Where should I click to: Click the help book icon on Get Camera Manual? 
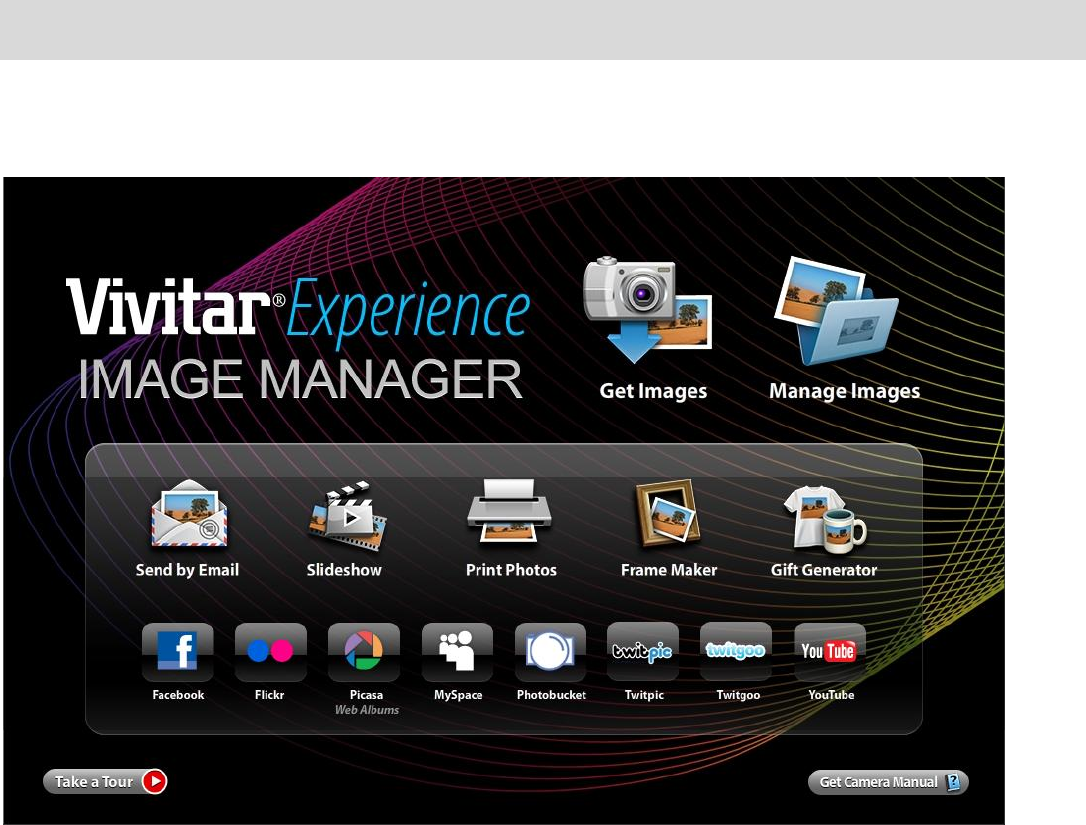954,782
